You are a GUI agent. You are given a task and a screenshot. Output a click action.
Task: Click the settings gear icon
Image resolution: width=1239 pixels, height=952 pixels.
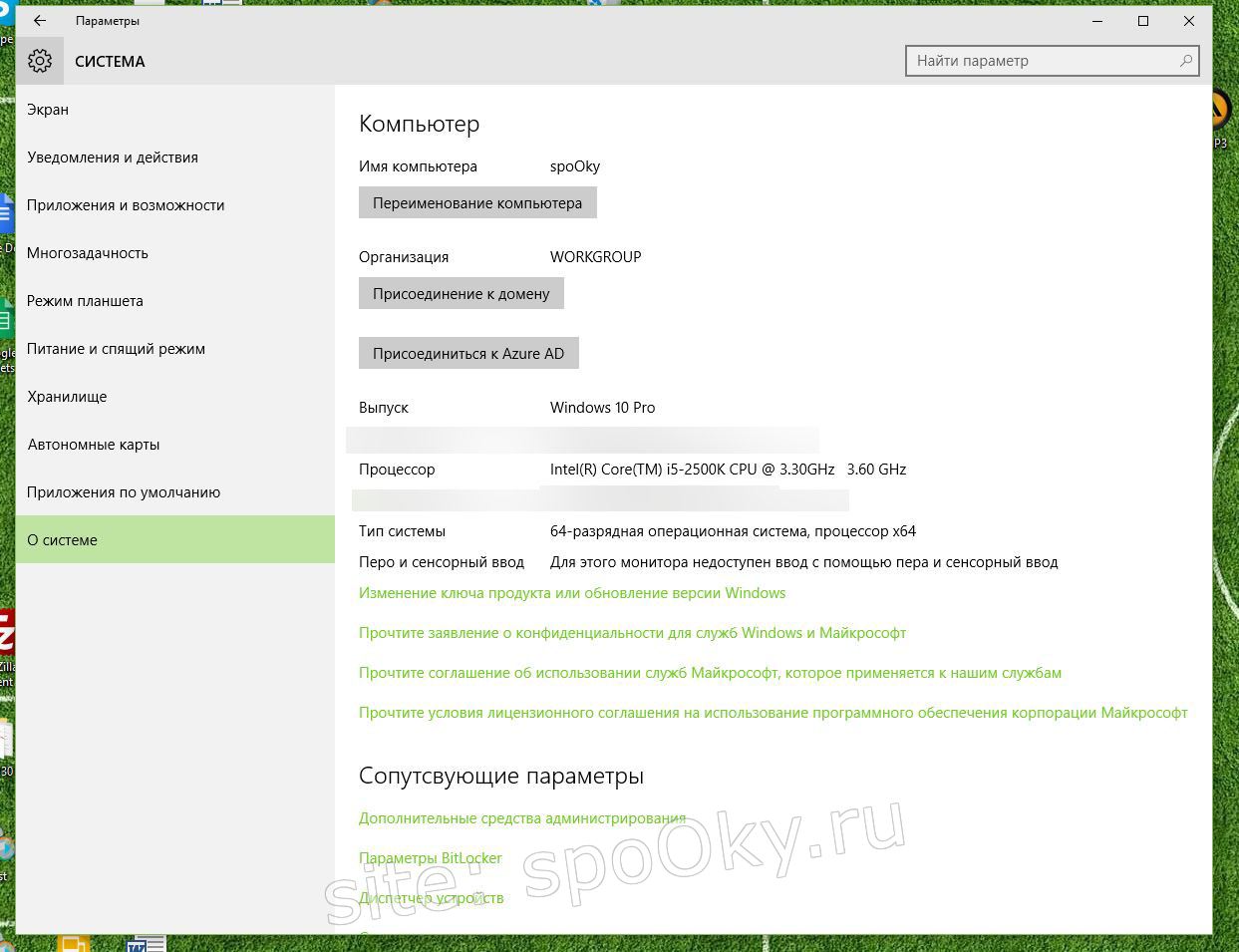pyautogui.click(x=40, y=61)
